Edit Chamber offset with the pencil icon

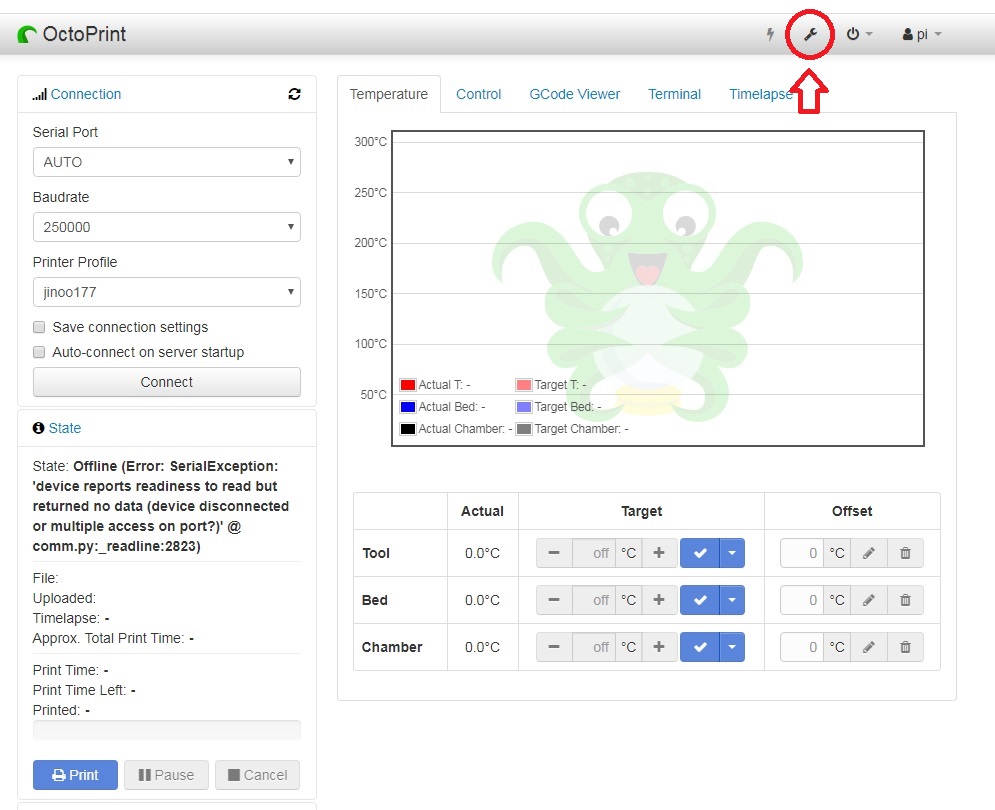click(869, 647)
